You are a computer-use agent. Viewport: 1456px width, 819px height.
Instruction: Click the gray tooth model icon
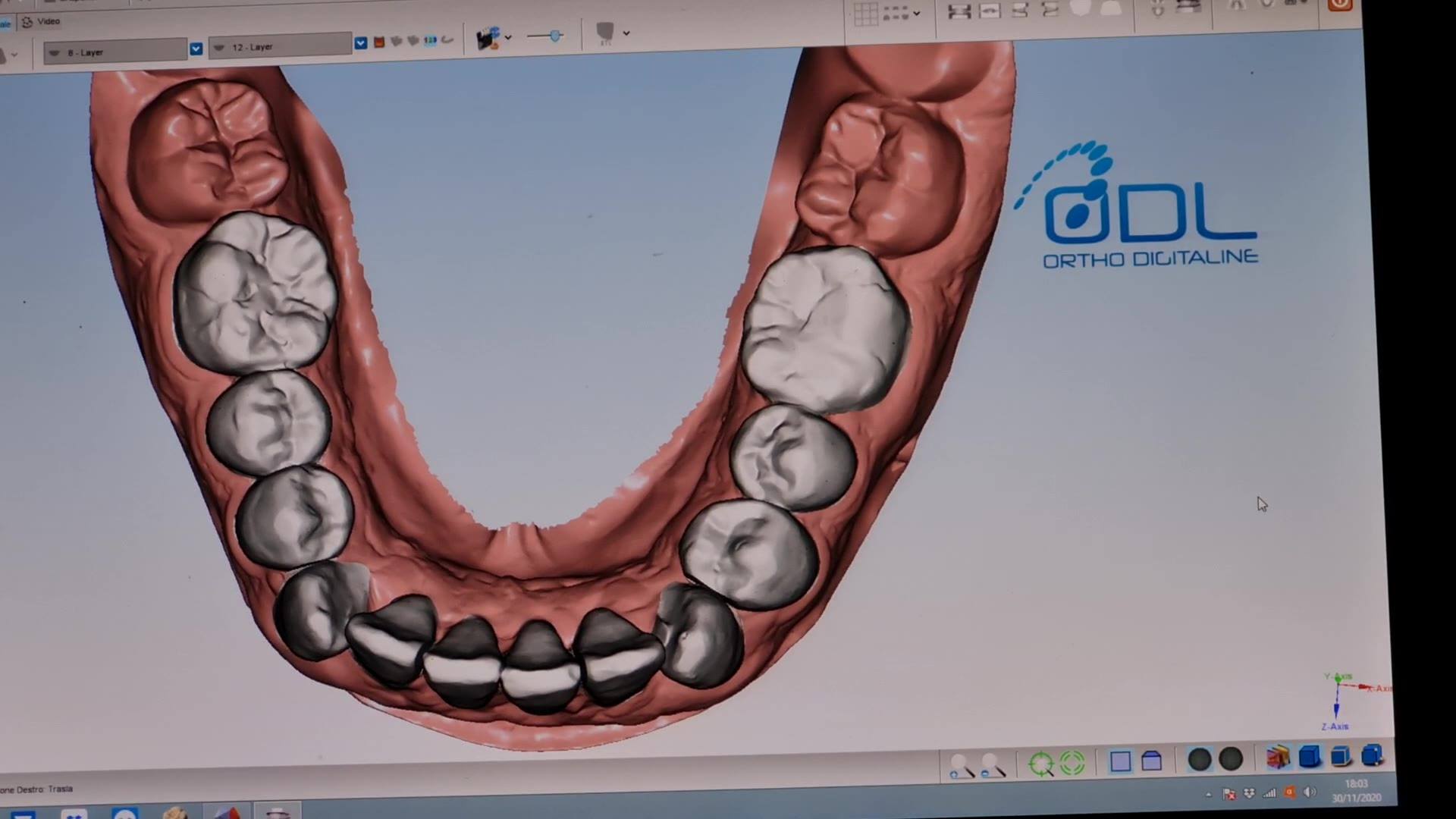pos(605,32)
